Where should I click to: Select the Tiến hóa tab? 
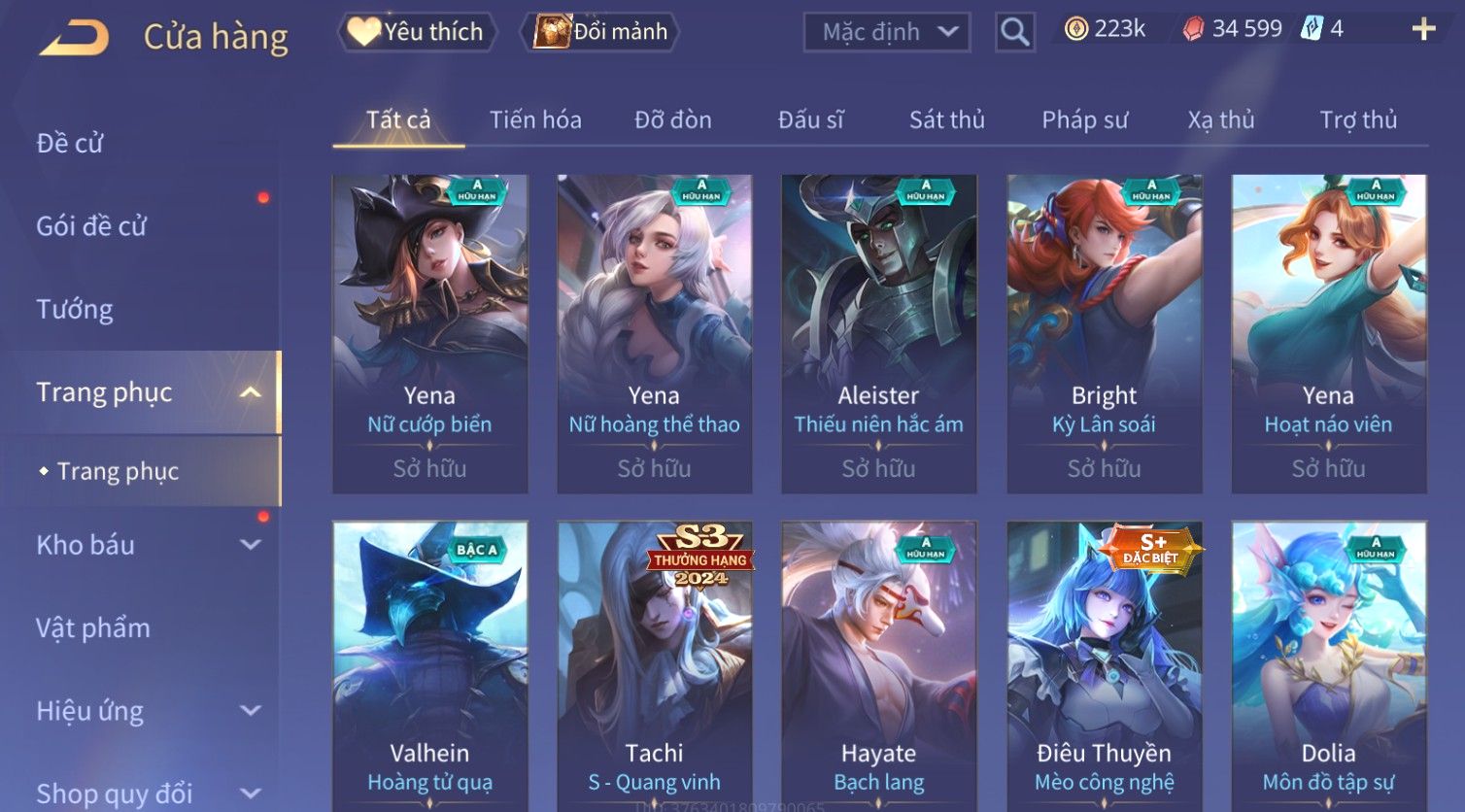(x=535, y=119)
